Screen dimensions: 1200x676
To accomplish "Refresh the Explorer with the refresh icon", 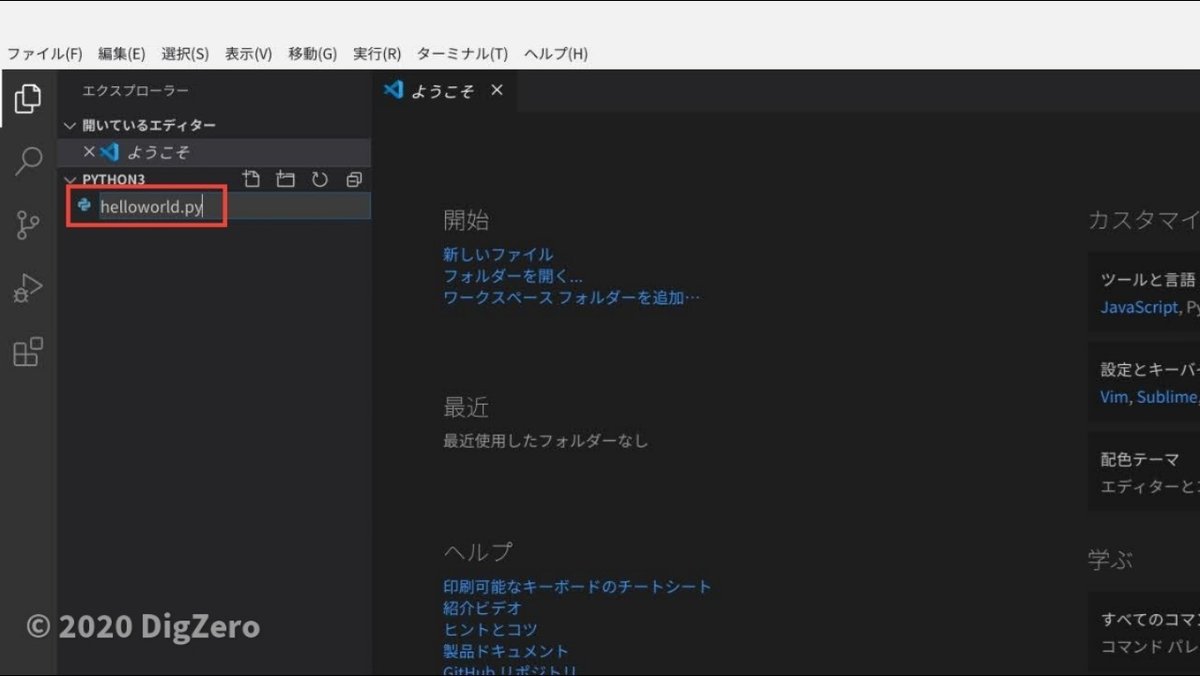I will point(319,180).
